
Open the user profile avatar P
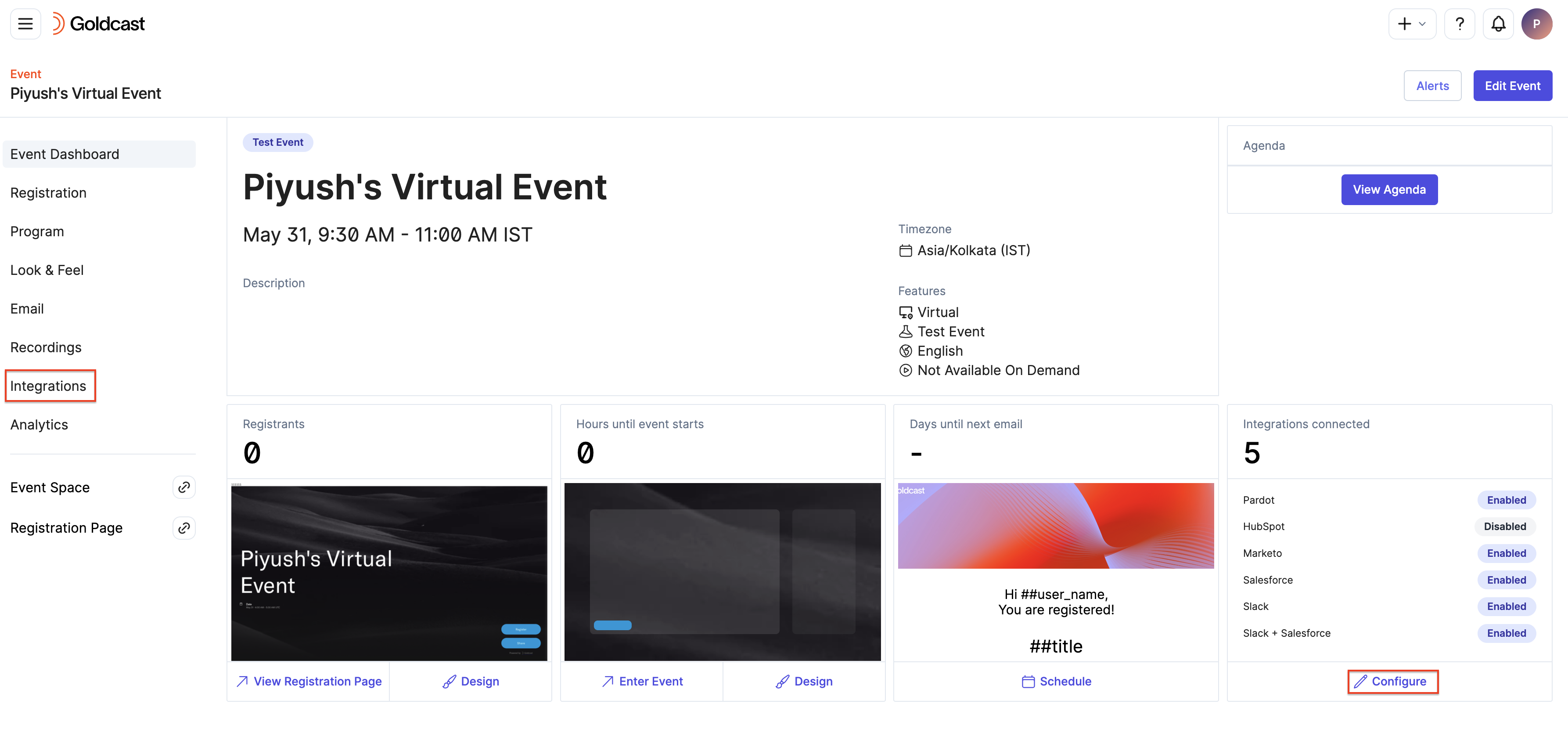pos(1536,24)
